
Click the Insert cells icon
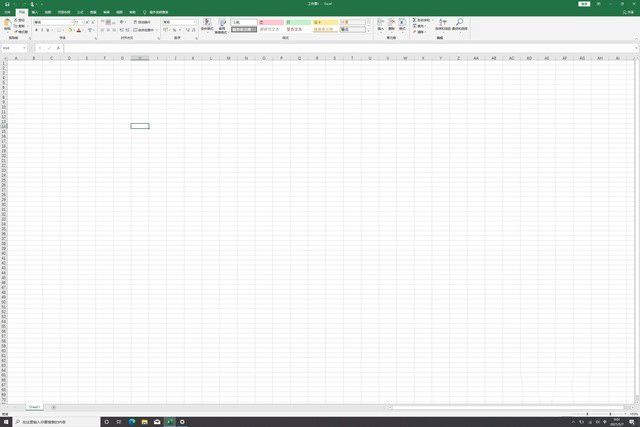point(380,24)
